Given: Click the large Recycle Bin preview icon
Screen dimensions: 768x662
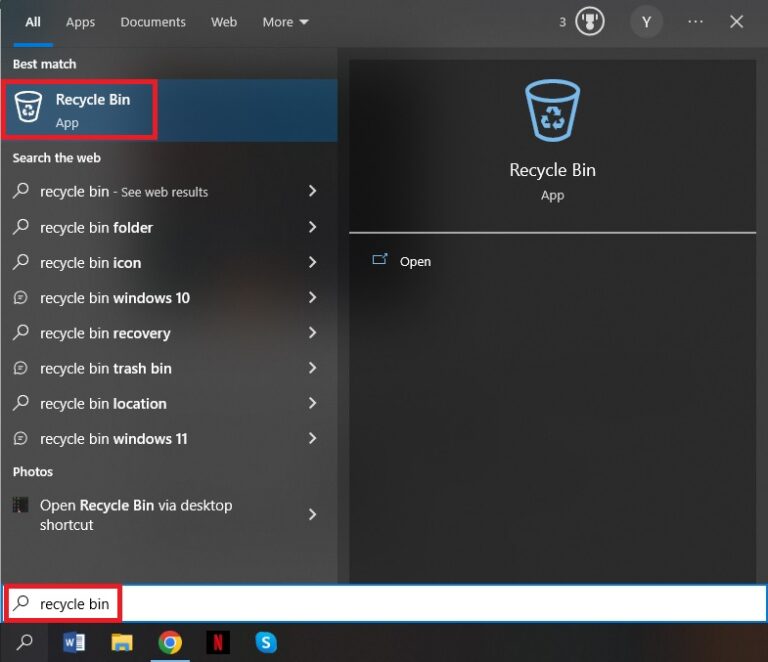Looking at the screenshot, I should point(552,110).
